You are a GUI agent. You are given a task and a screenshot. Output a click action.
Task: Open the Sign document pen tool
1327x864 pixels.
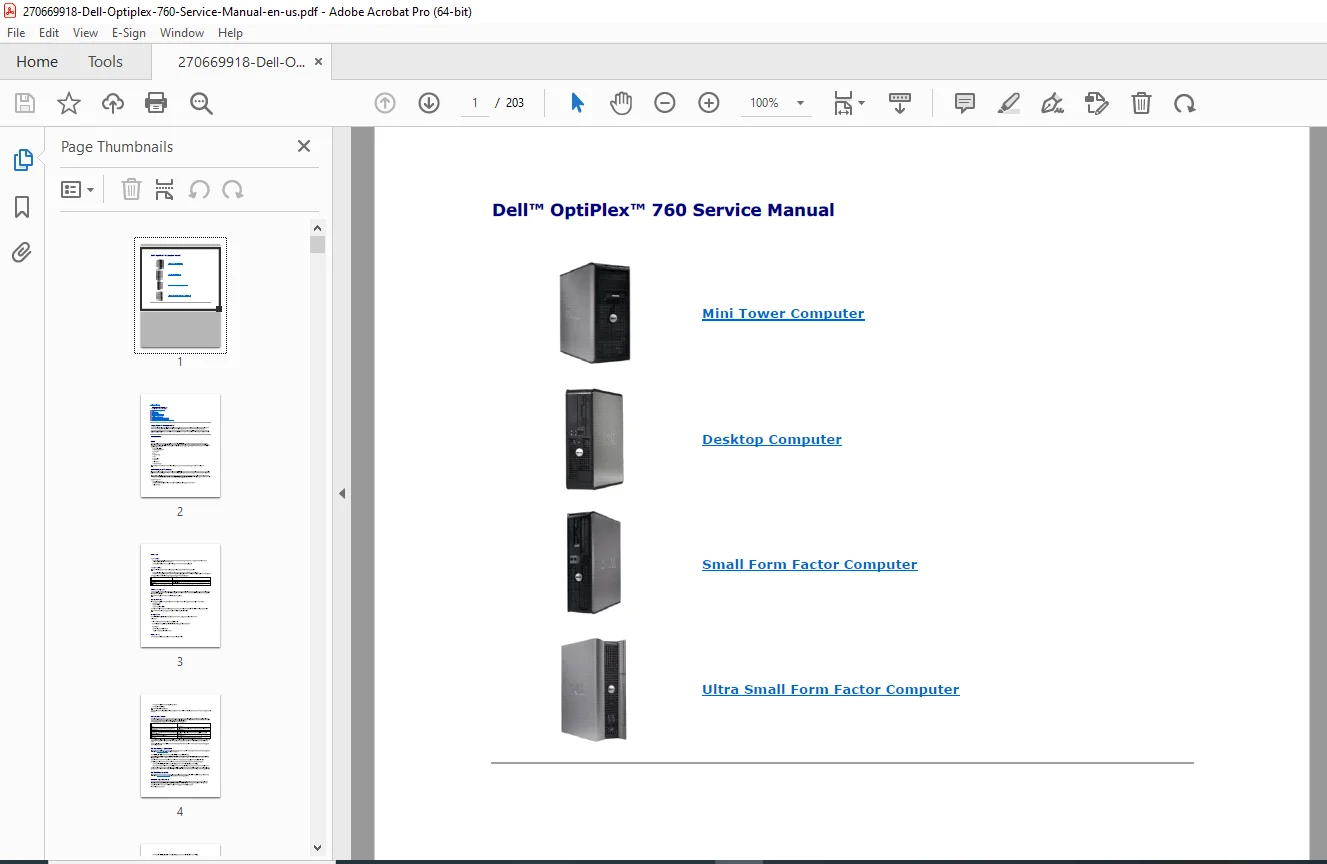click(1052, 103)
